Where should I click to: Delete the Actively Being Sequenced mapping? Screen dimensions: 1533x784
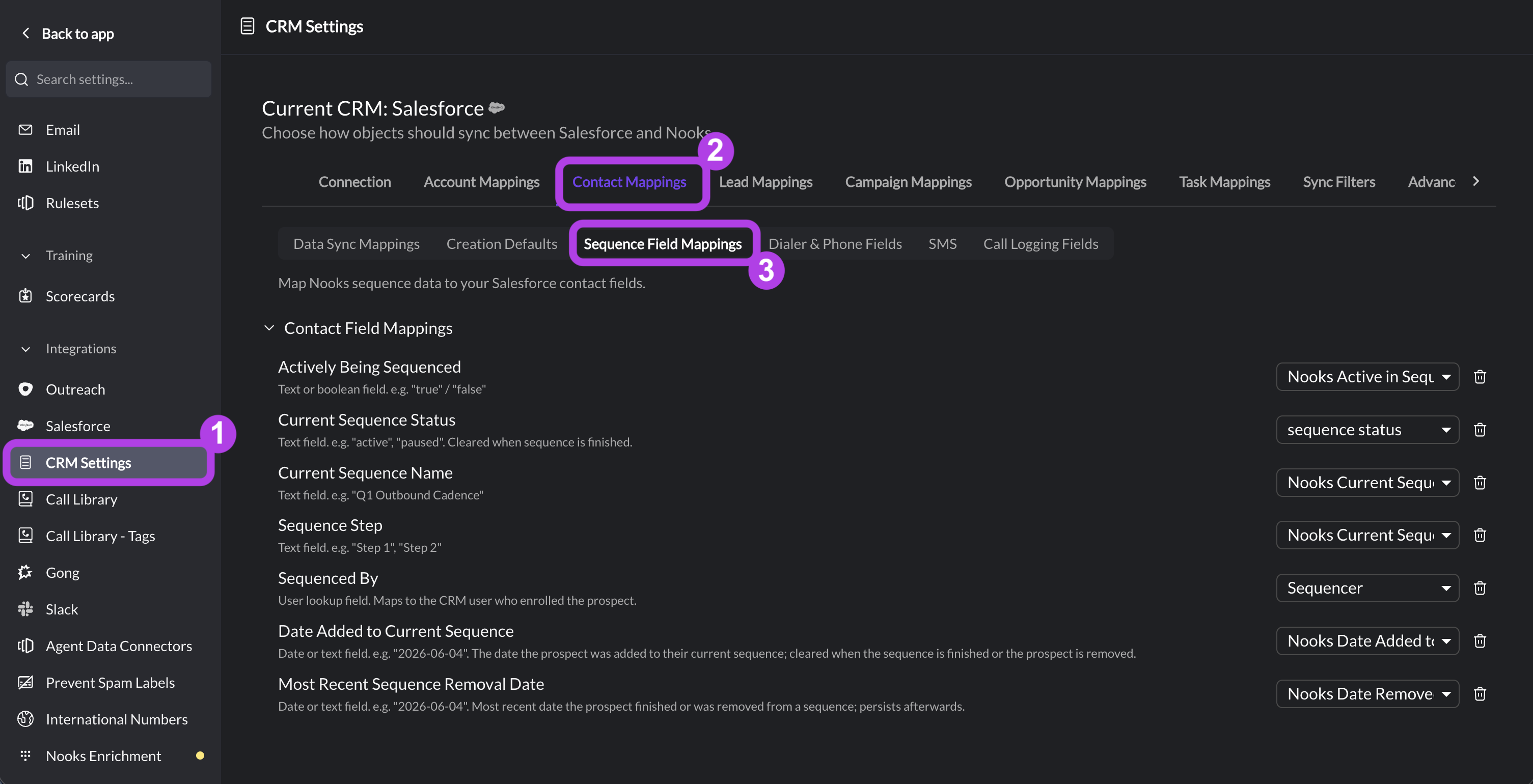click(1480, 377)
